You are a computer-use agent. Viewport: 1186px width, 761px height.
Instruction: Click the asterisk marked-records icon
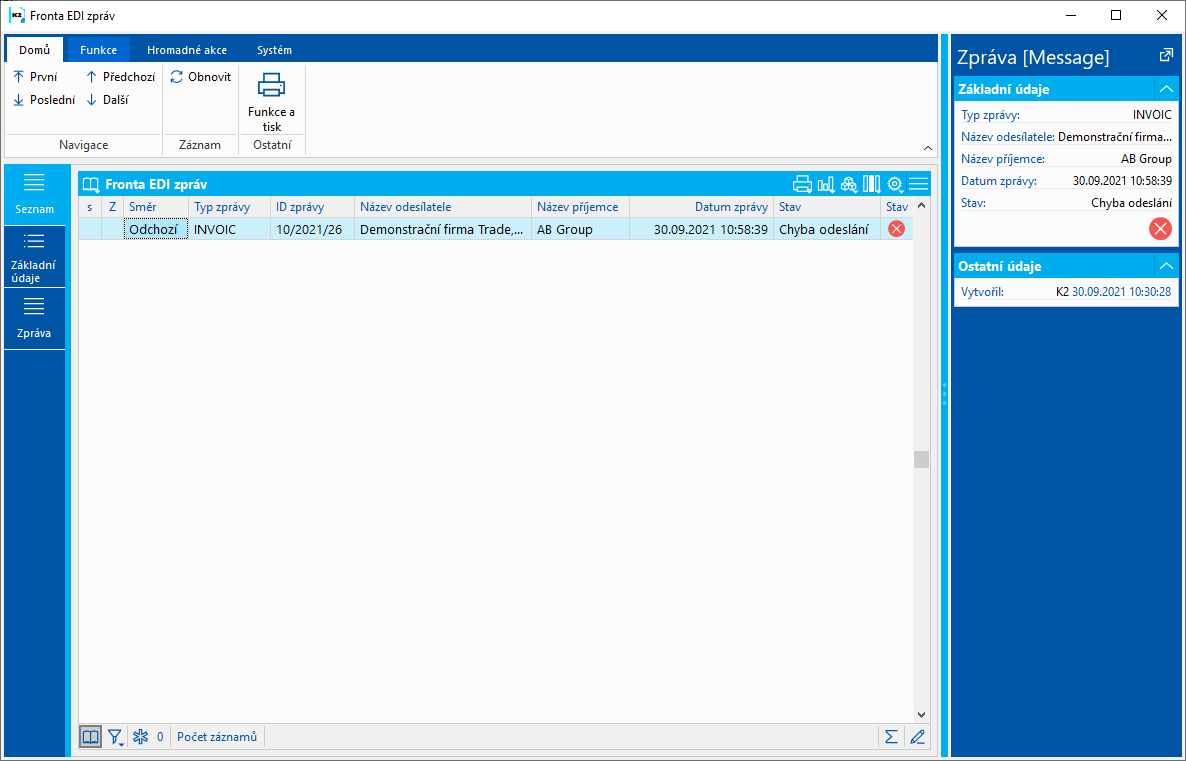pos(141,737)
